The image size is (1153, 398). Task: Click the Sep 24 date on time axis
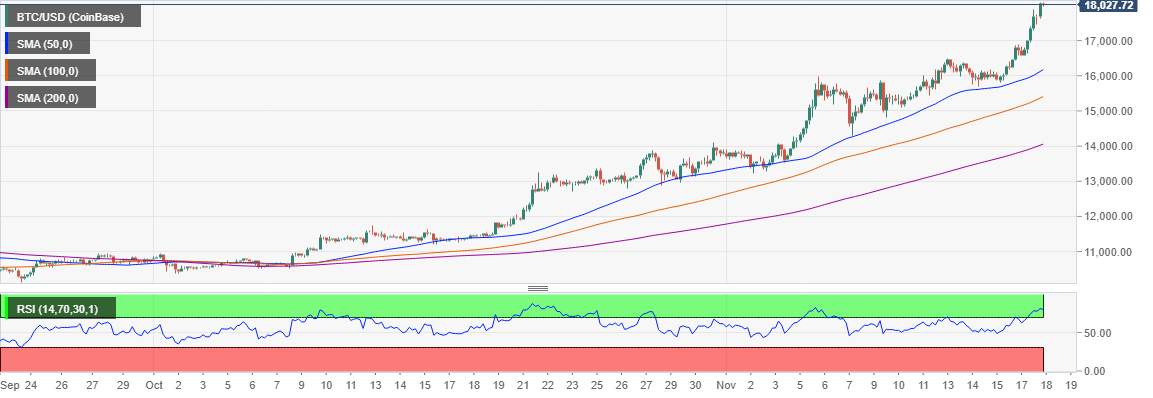[19, 385]
